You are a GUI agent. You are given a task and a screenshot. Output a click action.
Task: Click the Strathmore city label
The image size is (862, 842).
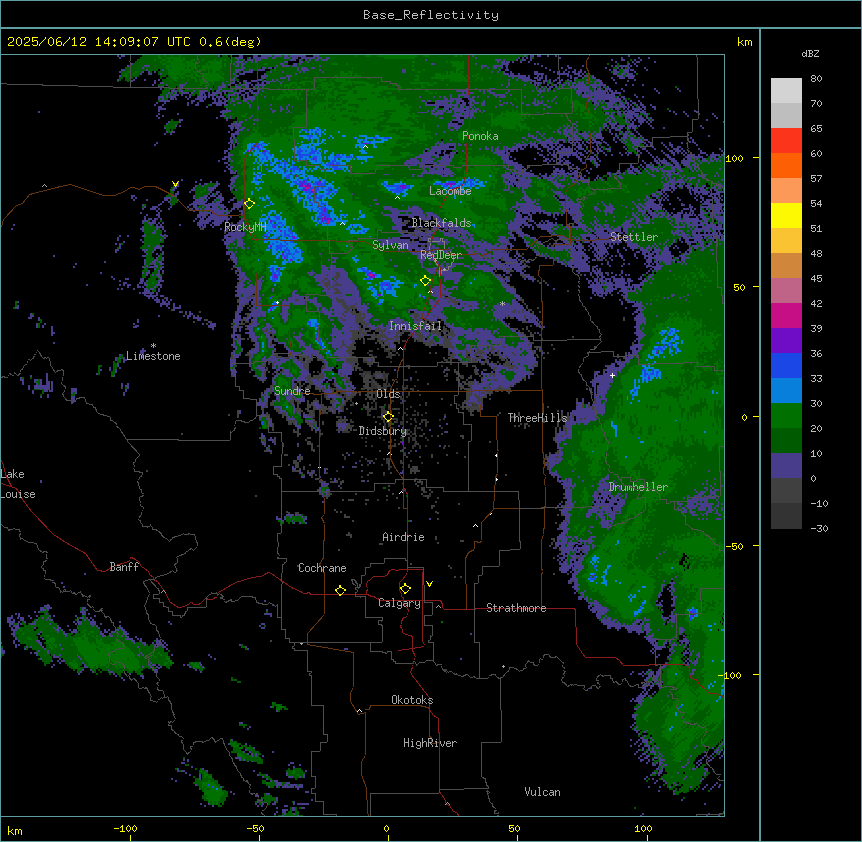(x=516, y=608)
